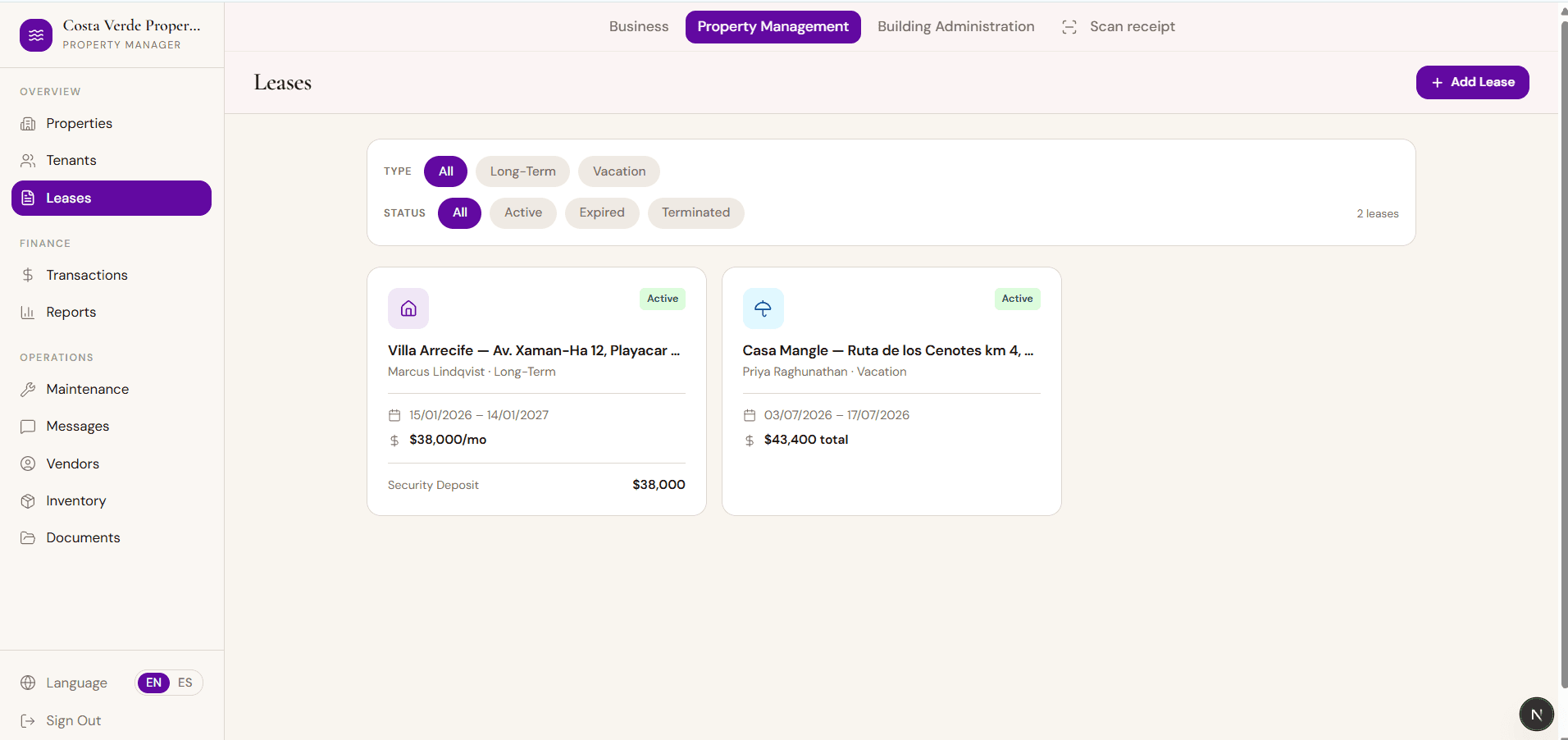Click the Active badge on Villa Arrecife
The image size is (1568, 740).
[663, 299]
